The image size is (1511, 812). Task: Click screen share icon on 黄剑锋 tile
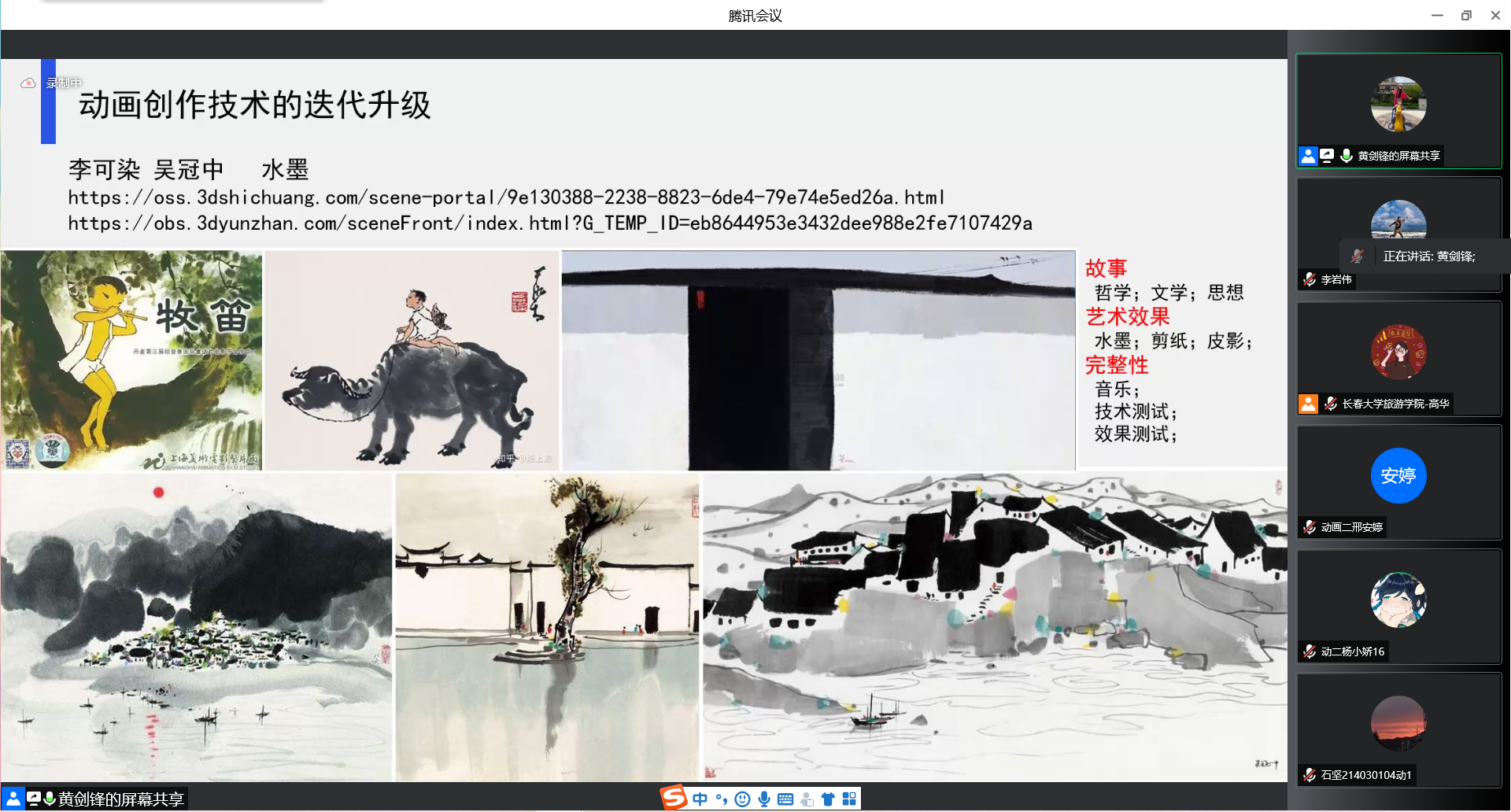pyautogui.click(x=1327, y=156)
